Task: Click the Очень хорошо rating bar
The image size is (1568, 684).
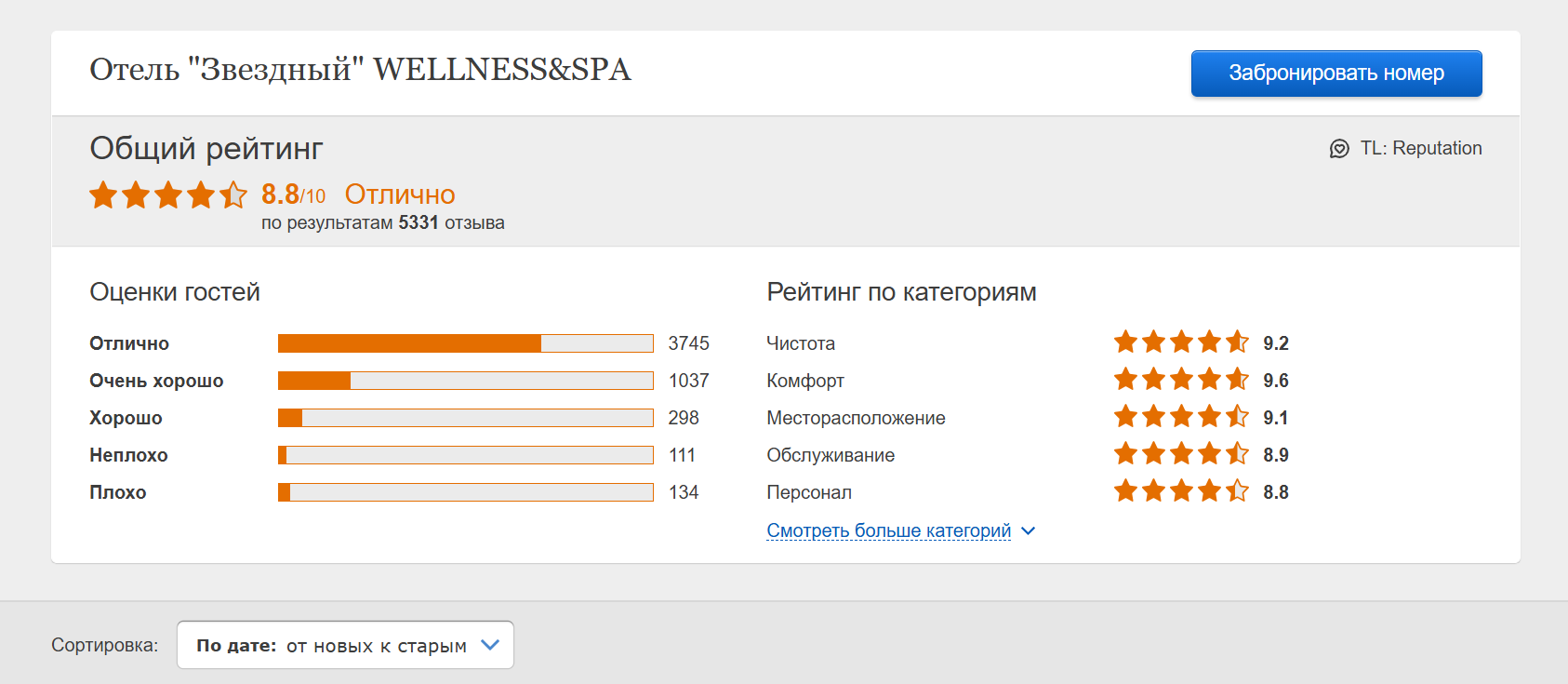Action: [465, 381]
